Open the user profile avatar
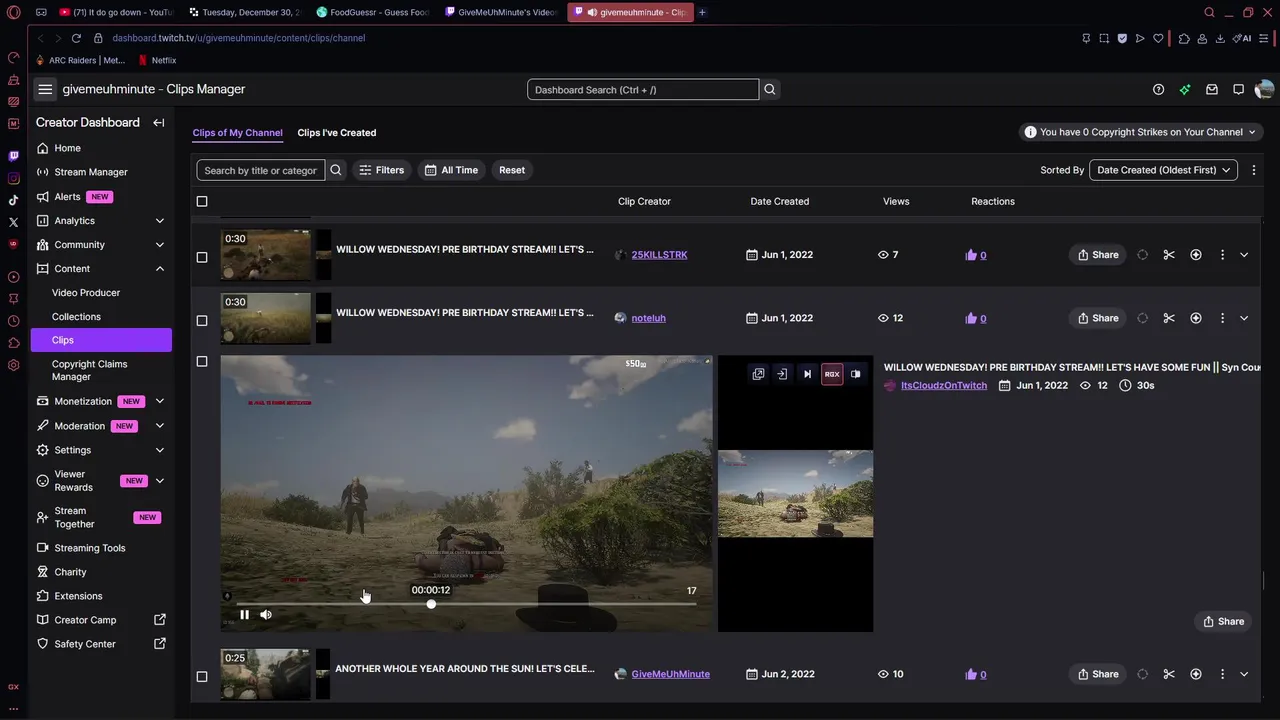The height and width of the screenshot is (720, 1280). tap(1264, 89)
